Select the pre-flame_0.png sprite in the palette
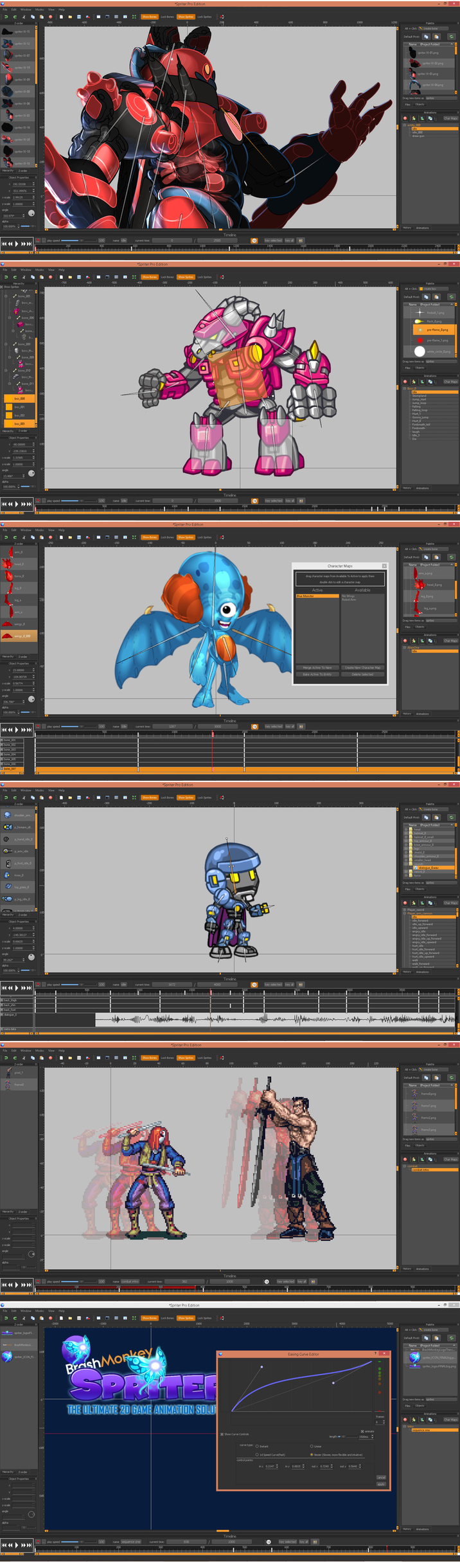Image resolution: width=460 pixels, height=1568 pixels. (437, 330)
